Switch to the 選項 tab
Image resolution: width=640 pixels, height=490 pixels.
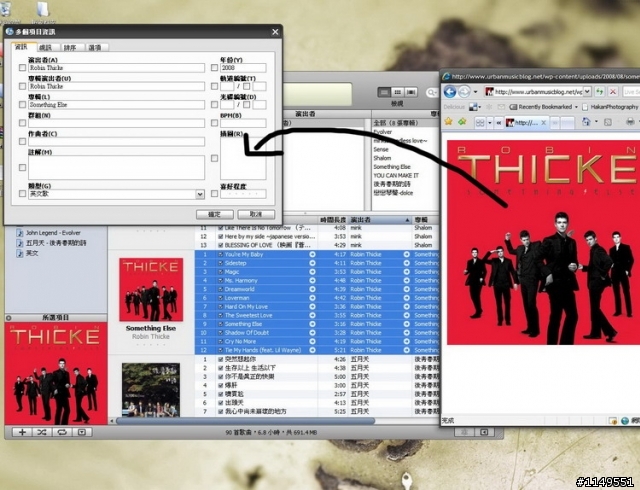(95, 47)
